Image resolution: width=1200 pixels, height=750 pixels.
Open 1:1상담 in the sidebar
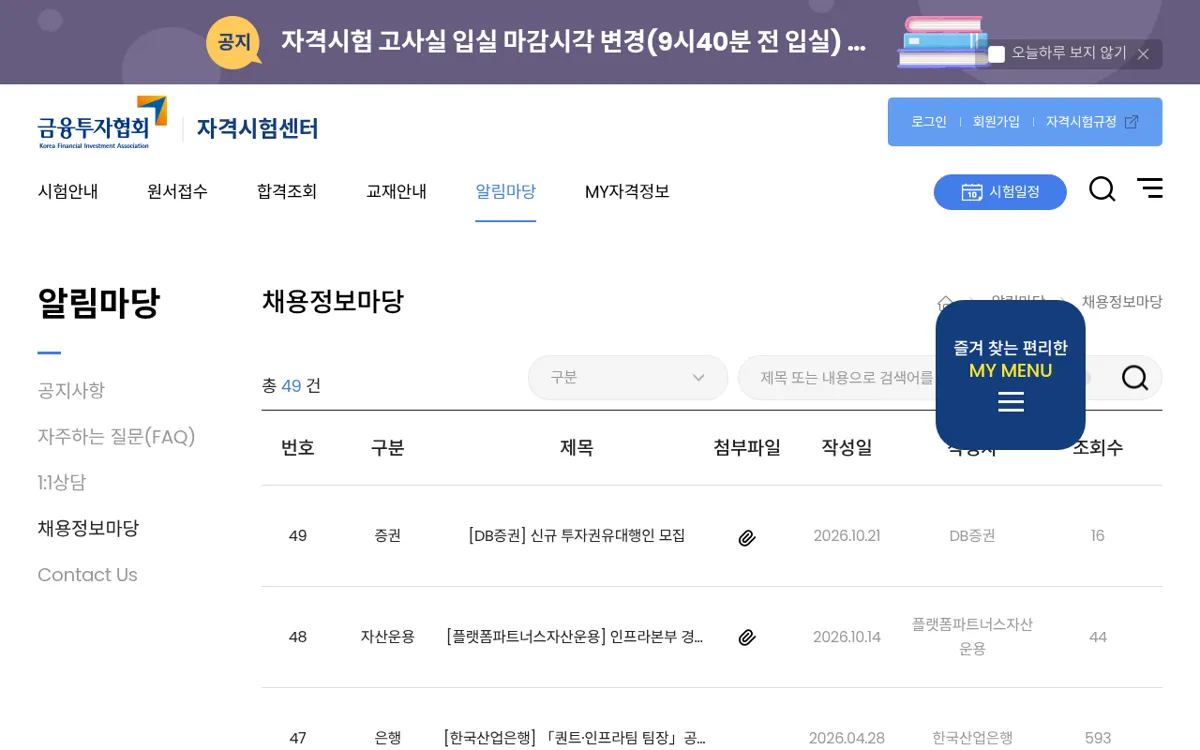tap(62, 482)
